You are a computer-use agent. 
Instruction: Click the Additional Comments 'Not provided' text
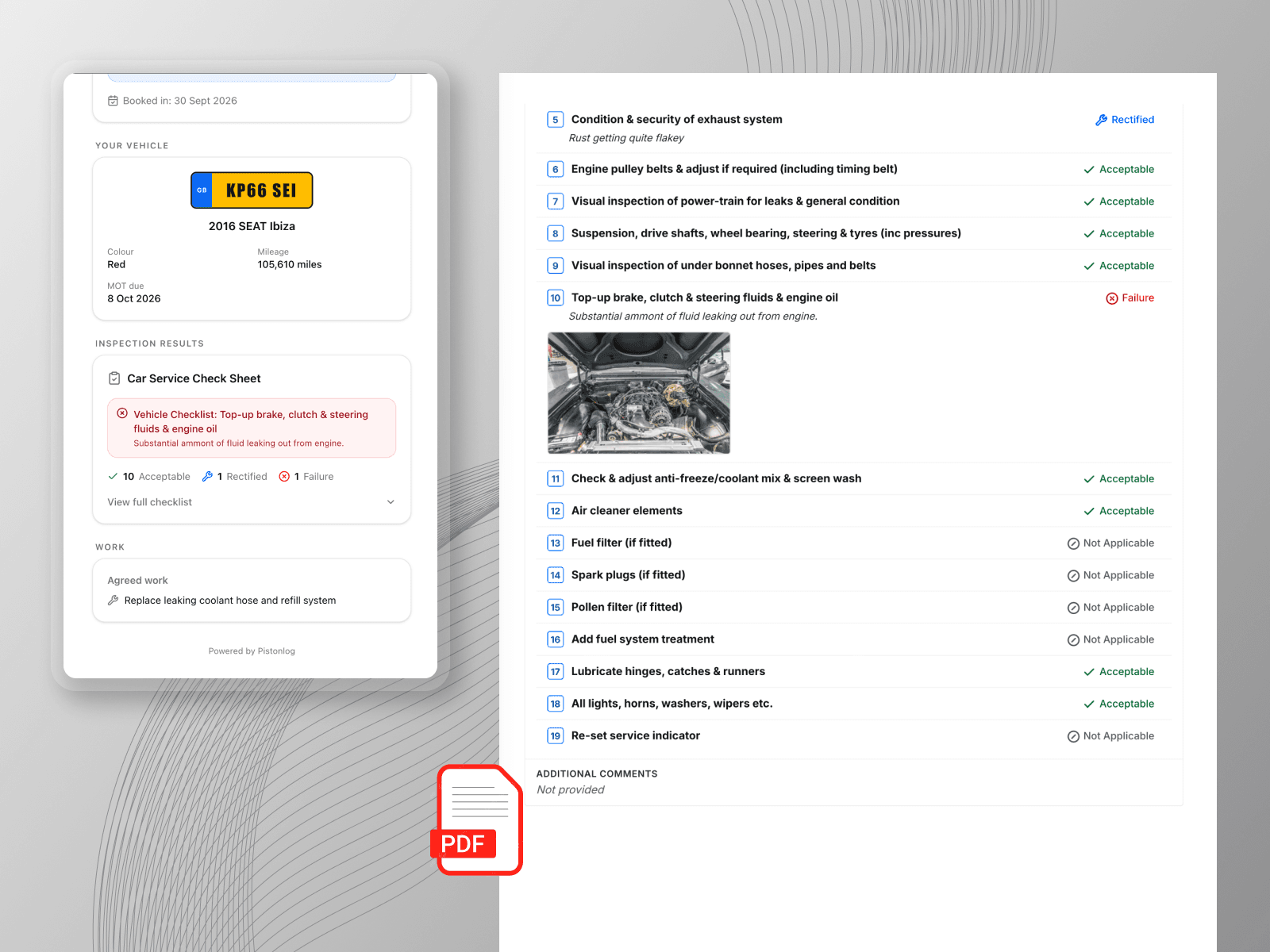pos(571,790)
